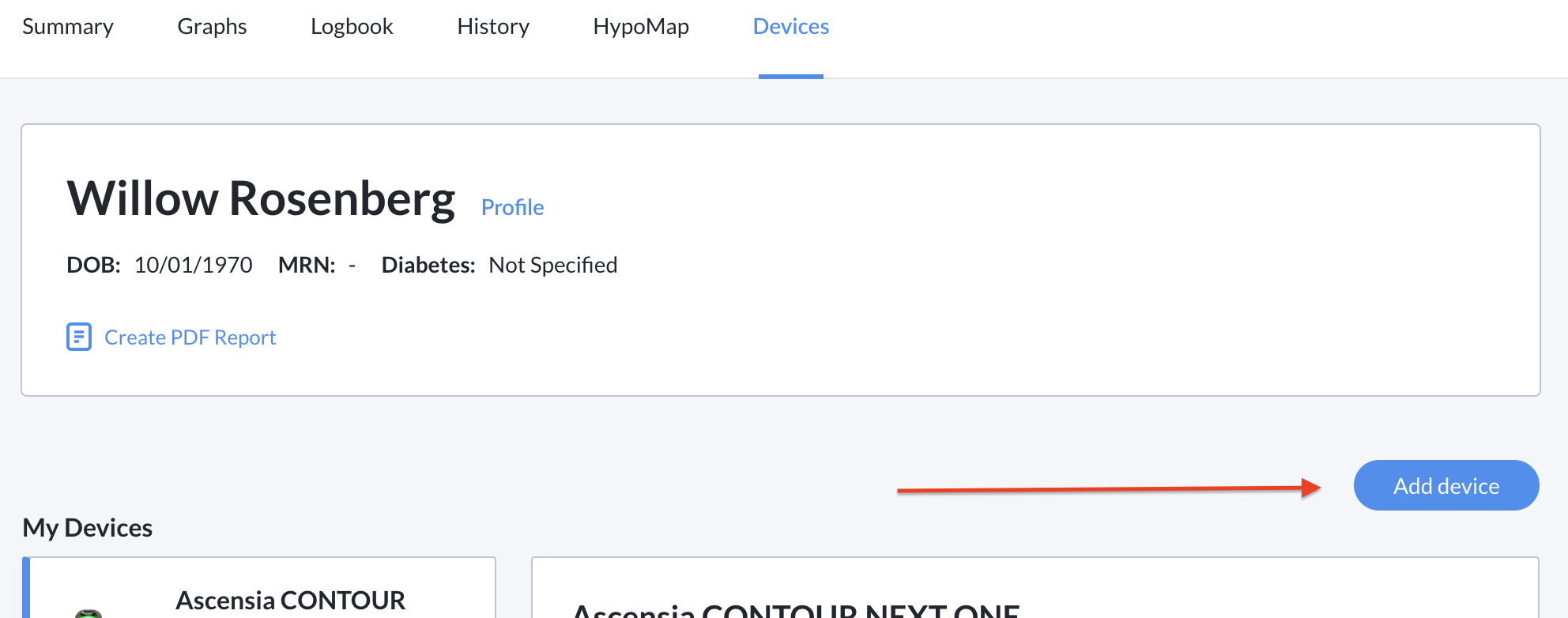Click the red arrow pointing to Add device
Screen dimensions: 1568x618
[x=1106, y=489]
